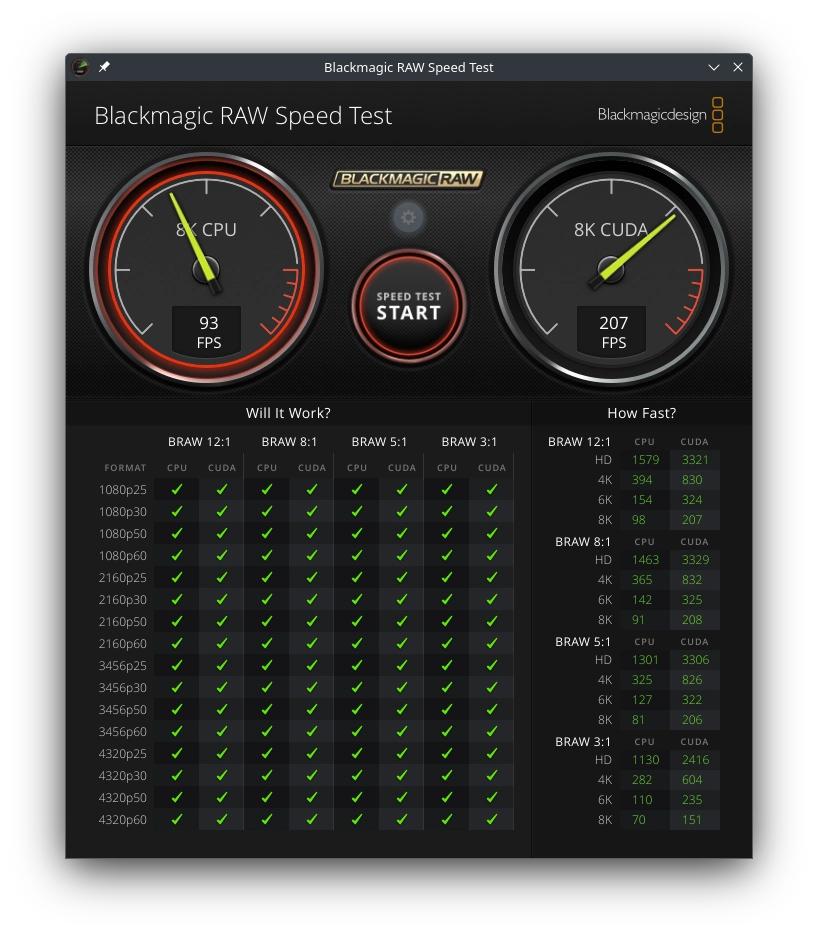This screenshot has height=936, width=818.
Task: Click the 4320p25 BRAW 5:1 CUDA checkmark
Action: coord(402,754)
